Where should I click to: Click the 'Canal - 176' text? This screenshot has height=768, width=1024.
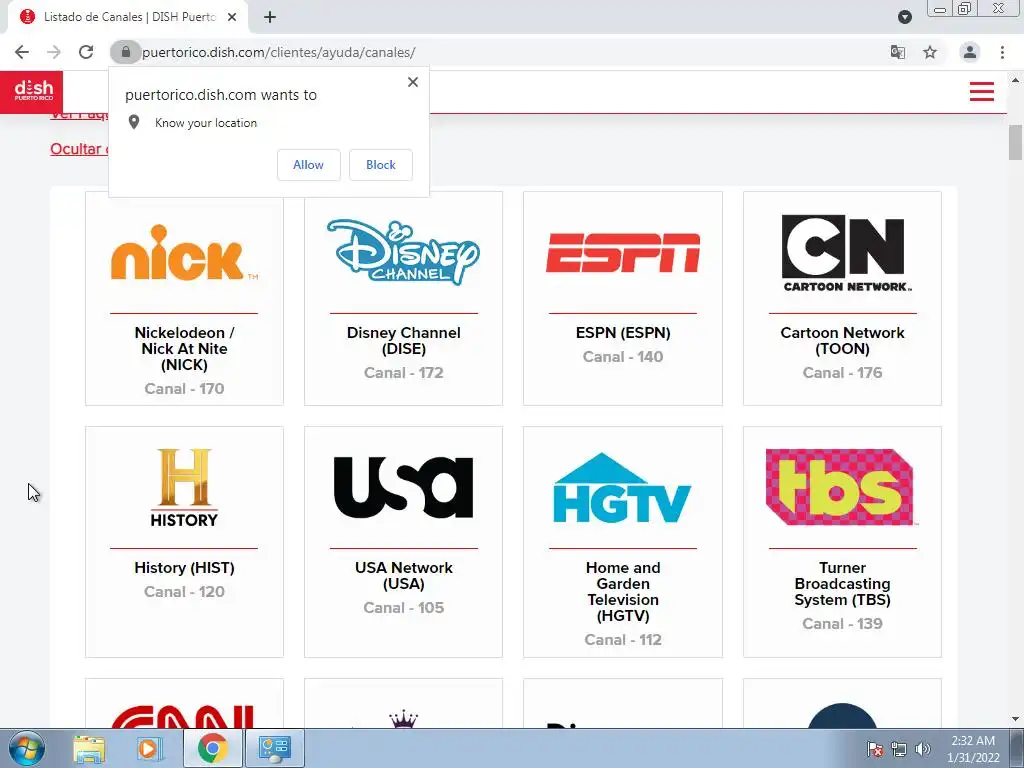point(842,372)
